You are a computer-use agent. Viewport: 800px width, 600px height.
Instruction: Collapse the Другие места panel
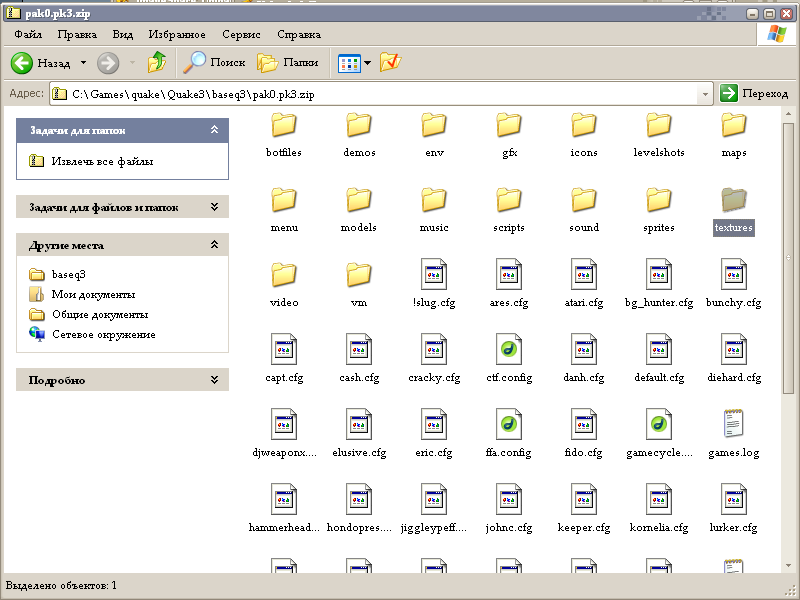[x=214, y=245]
